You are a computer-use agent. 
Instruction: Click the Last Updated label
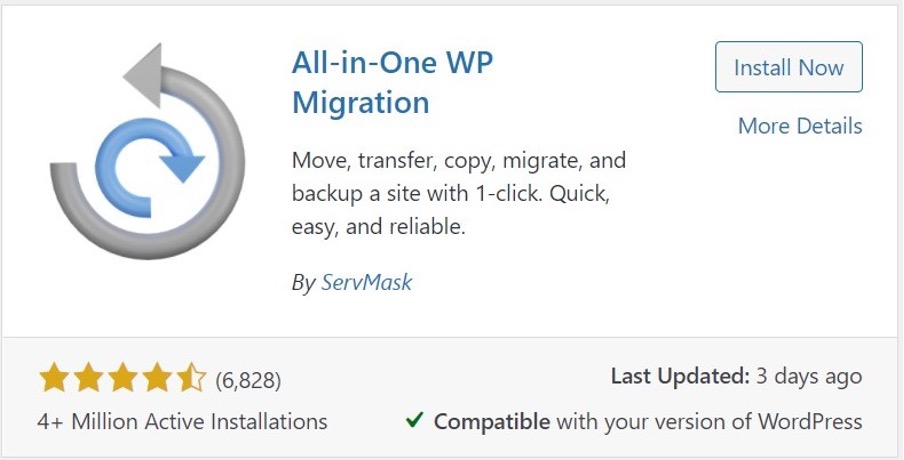(x=680, y=377)
